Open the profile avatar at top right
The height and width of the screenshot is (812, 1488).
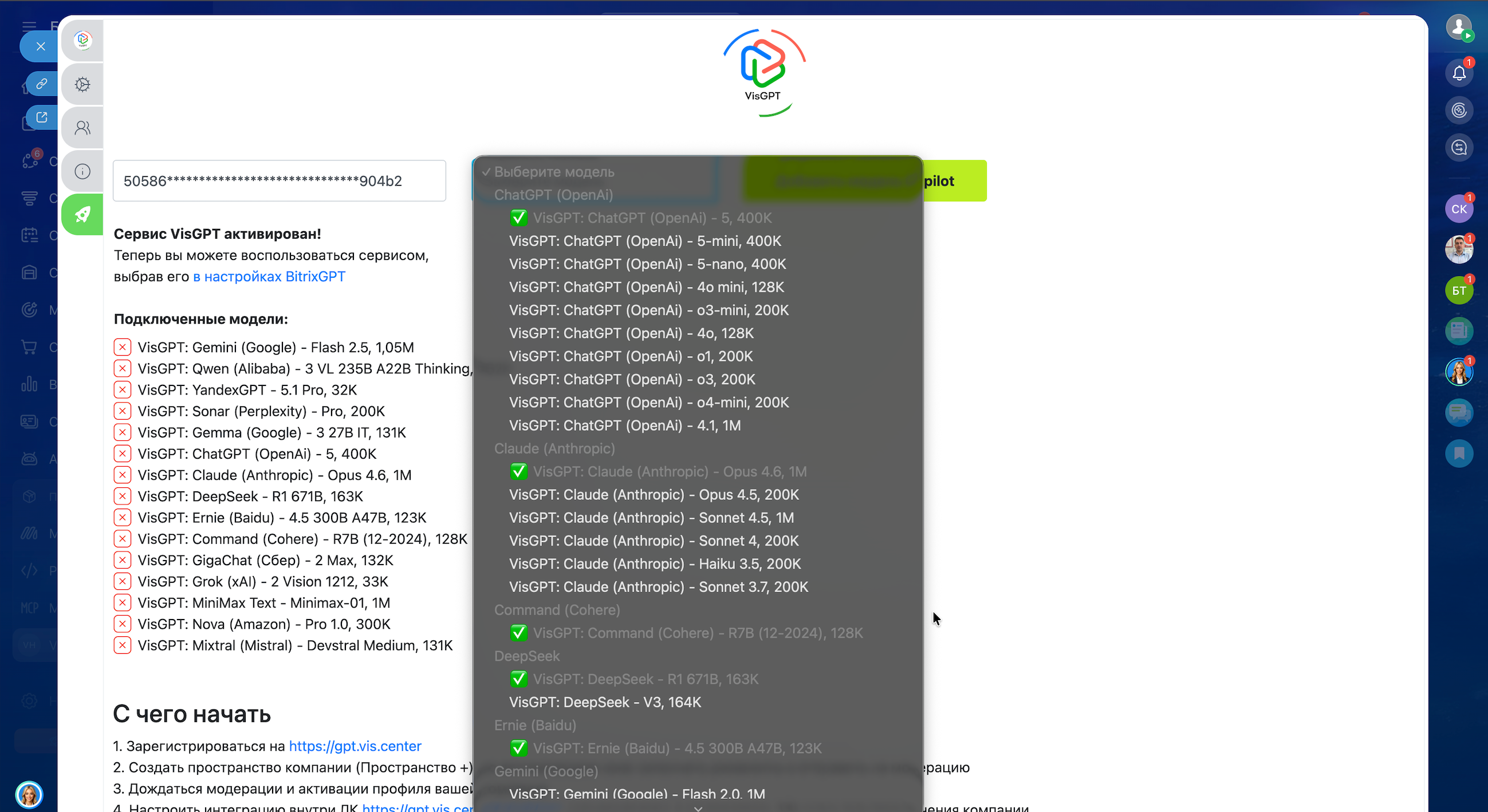(1458, 26)
